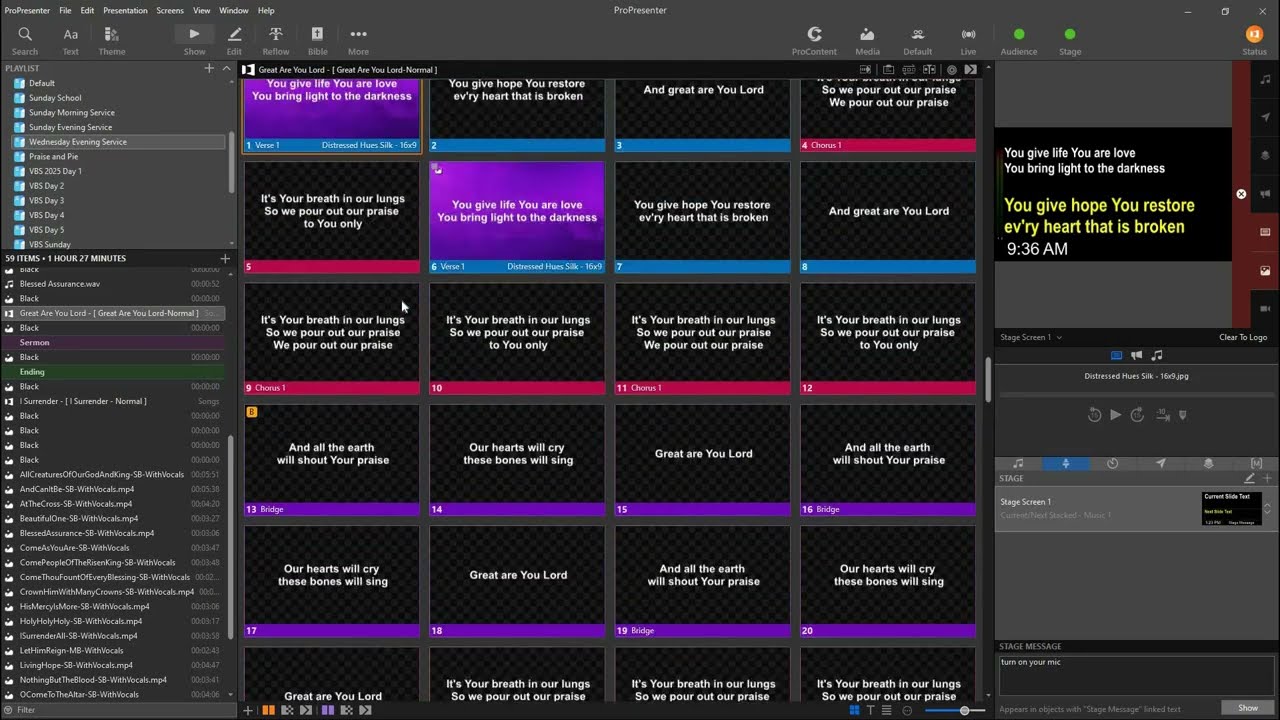
Task: Clear the messages layer
Action: point(1265,118)
